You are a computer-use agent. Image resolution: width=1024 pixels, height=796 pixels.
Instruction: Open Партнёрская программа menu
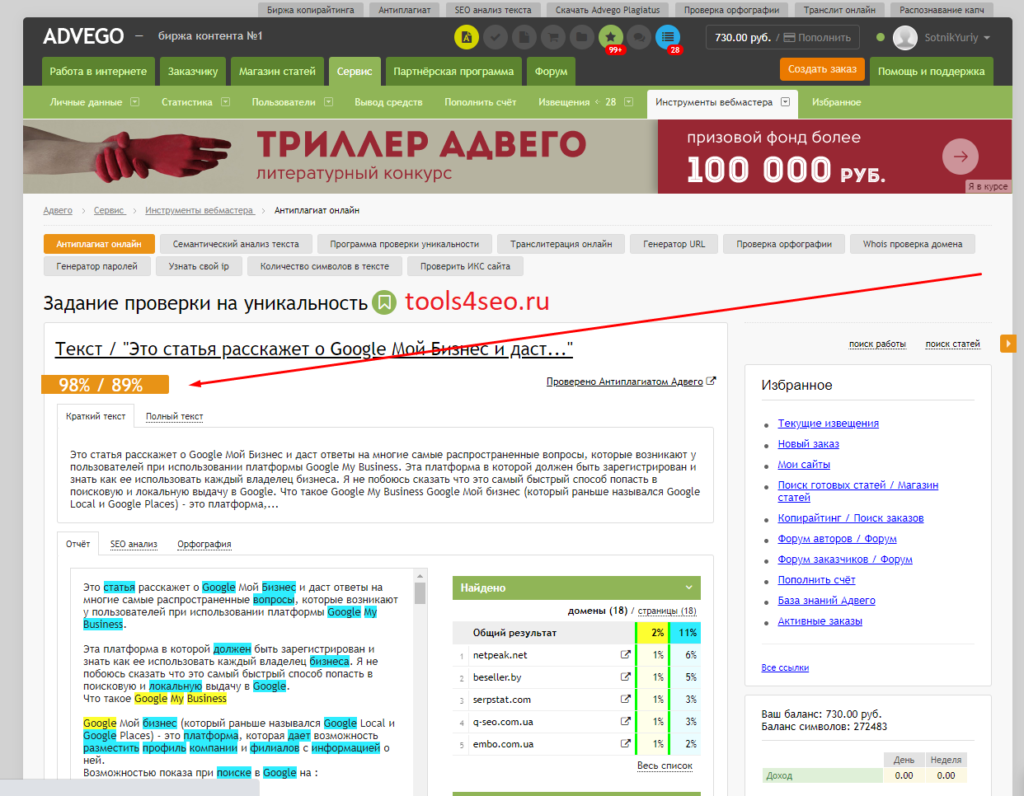pos(453,71)
